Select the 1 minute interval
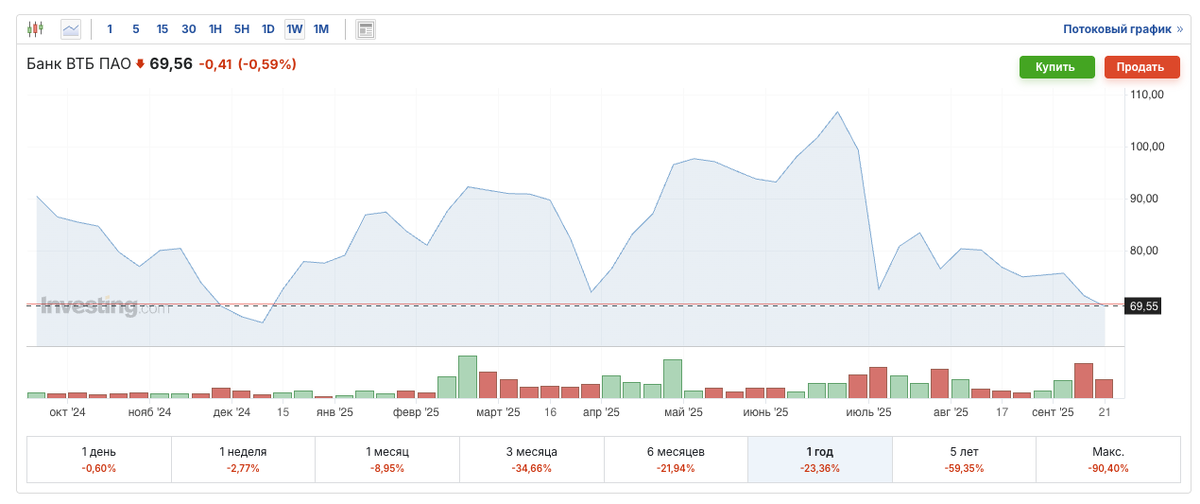This screenshot has width=1200, height=504. [x=109, y=29]
